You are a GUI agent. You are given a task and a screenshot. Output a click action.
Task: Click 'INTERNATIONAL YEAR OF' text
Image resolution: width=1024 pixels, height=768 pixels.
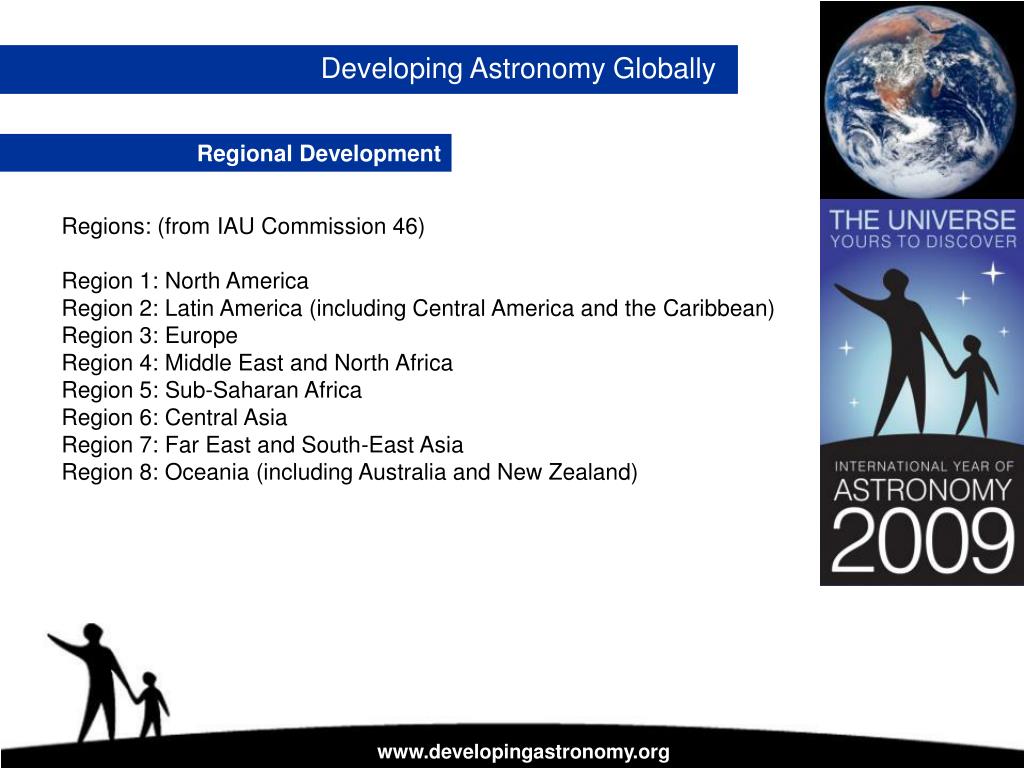[x=923, y=466]
